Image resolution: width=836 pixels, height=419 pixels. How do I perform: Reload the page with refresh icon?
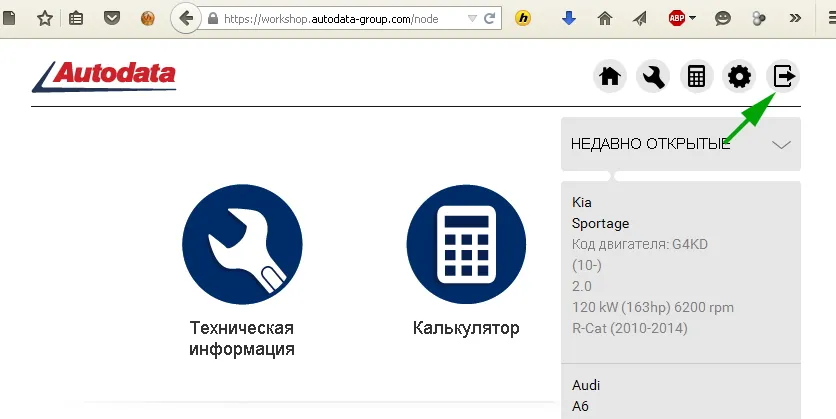(x=489, y=19)
